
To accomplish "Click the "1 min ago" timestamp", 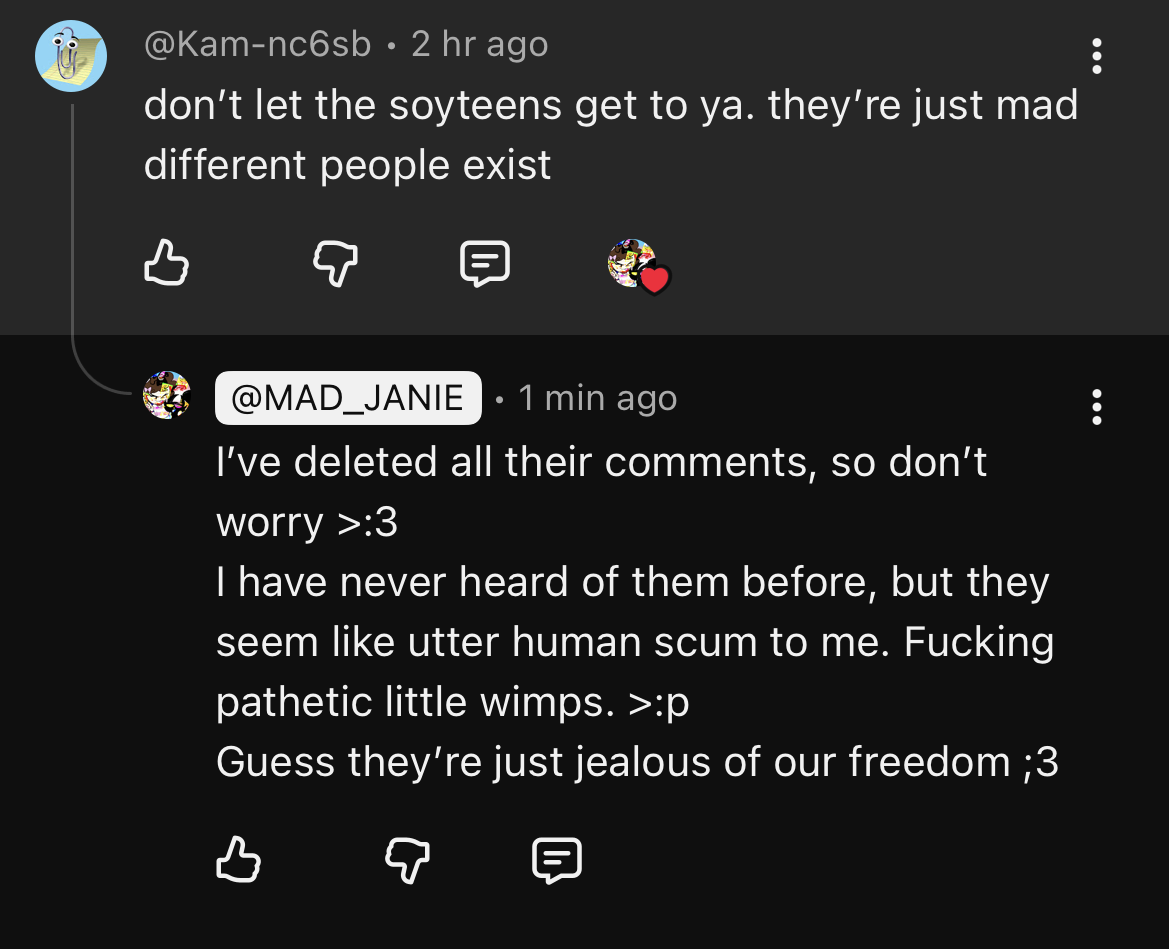I will pyautogui.click(x=598, y=398).
